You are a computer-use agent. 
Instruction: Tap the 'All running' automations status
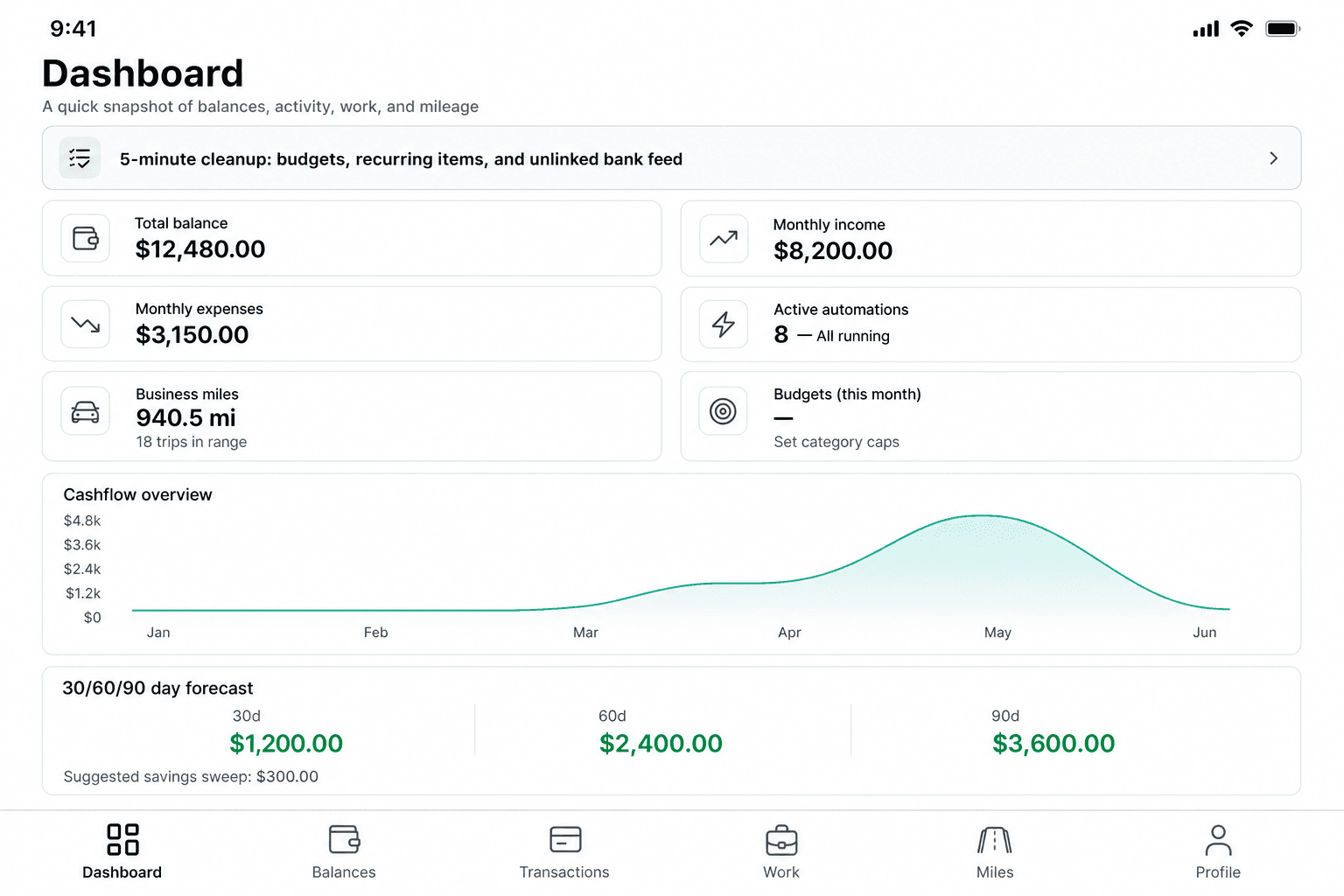pos(853,336)
